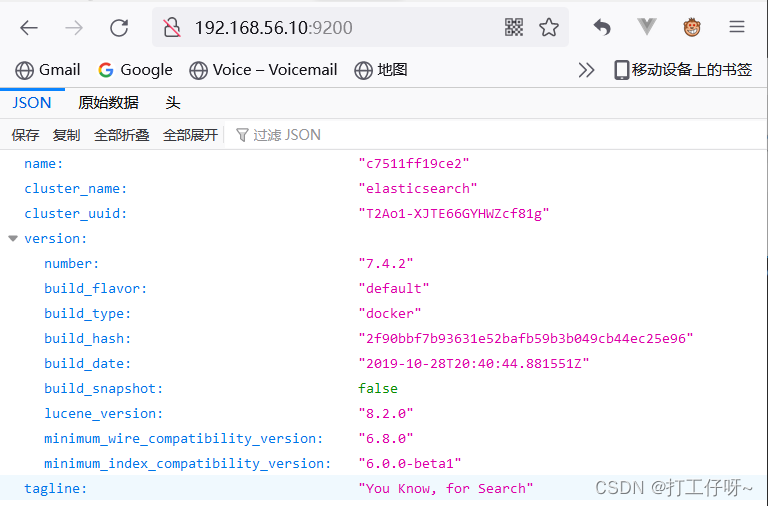Viewport: 768px width, 506px height.
Task: Open the insecure connection lock icon
Action: (171, 27)
